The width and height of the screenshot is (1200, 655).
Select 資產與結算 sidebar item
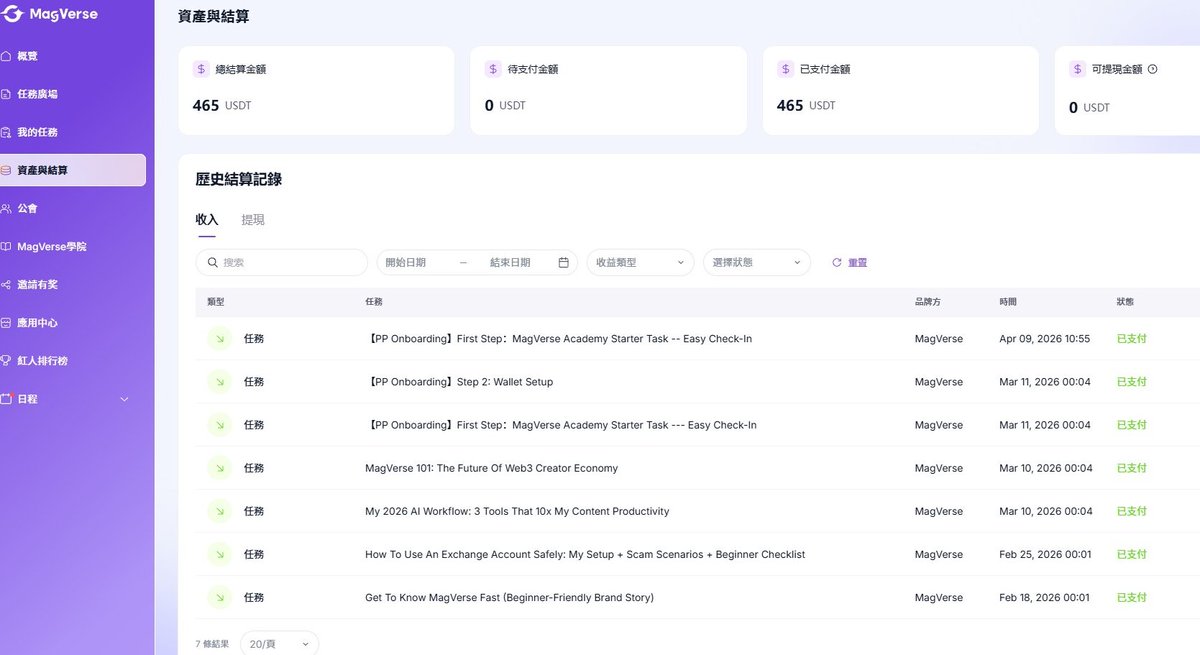tap(73, 170)
